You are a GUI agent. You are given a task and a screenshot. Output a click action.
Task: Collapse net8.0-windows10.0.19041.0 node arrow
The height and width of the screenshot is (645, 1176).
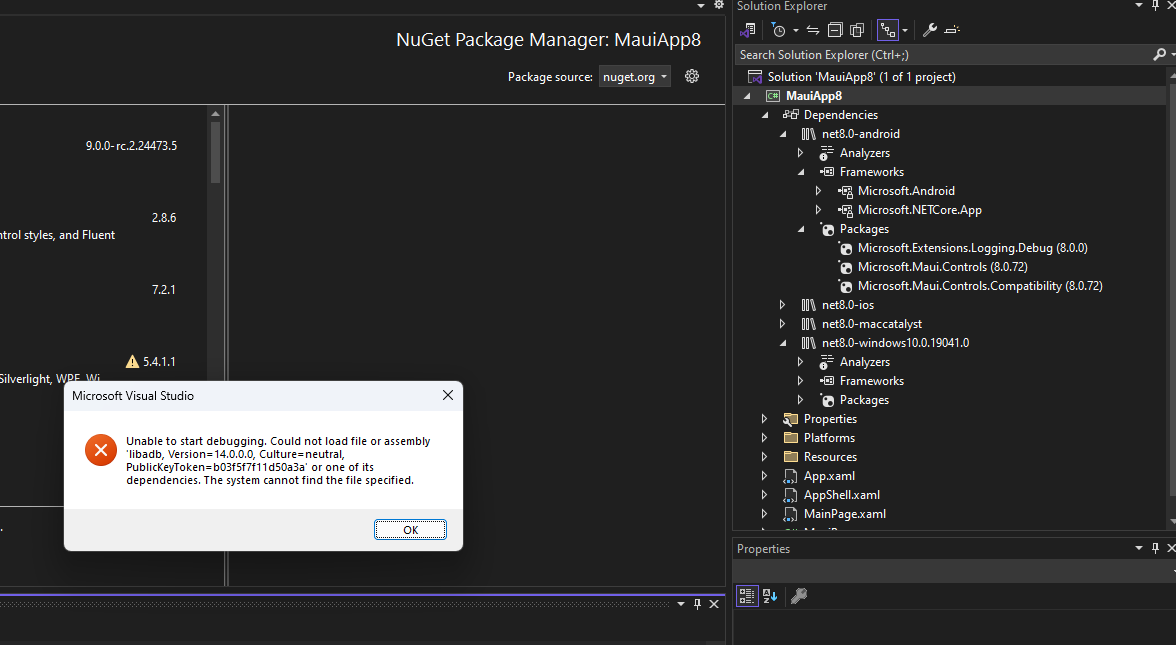point(783,344)
